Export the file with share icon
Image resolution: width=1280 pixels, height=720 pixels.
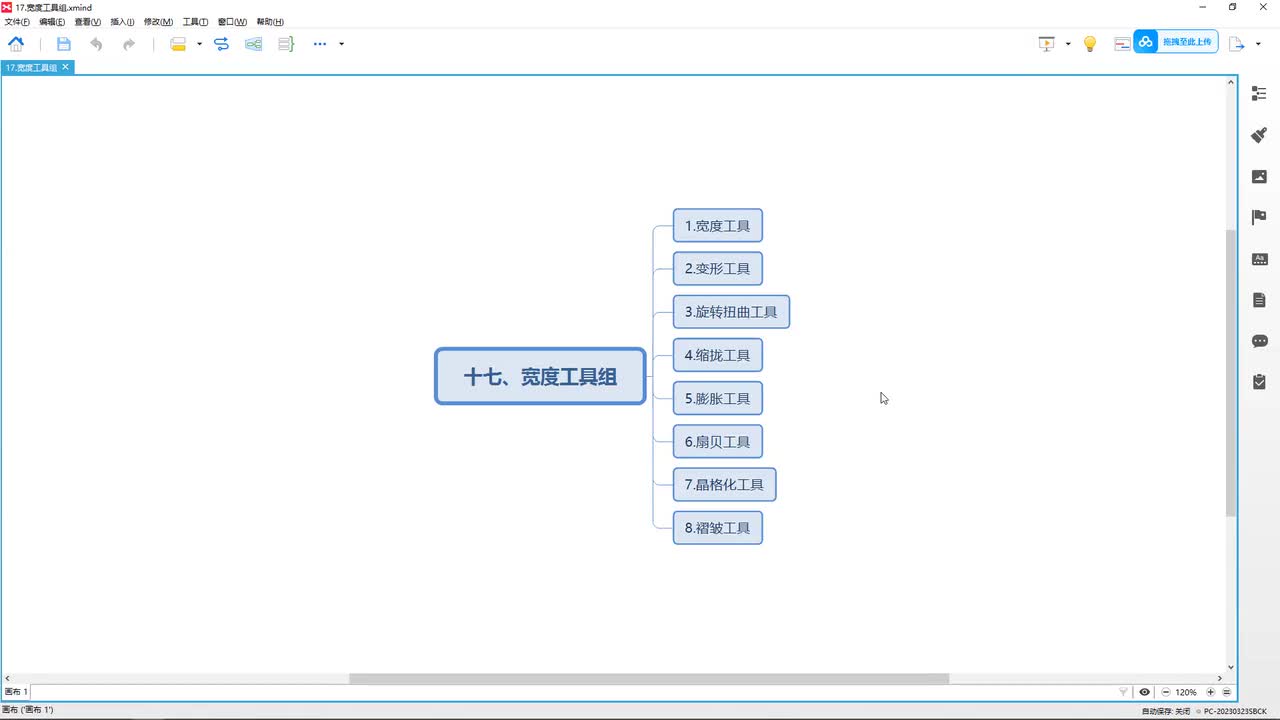pos(1237,44)
